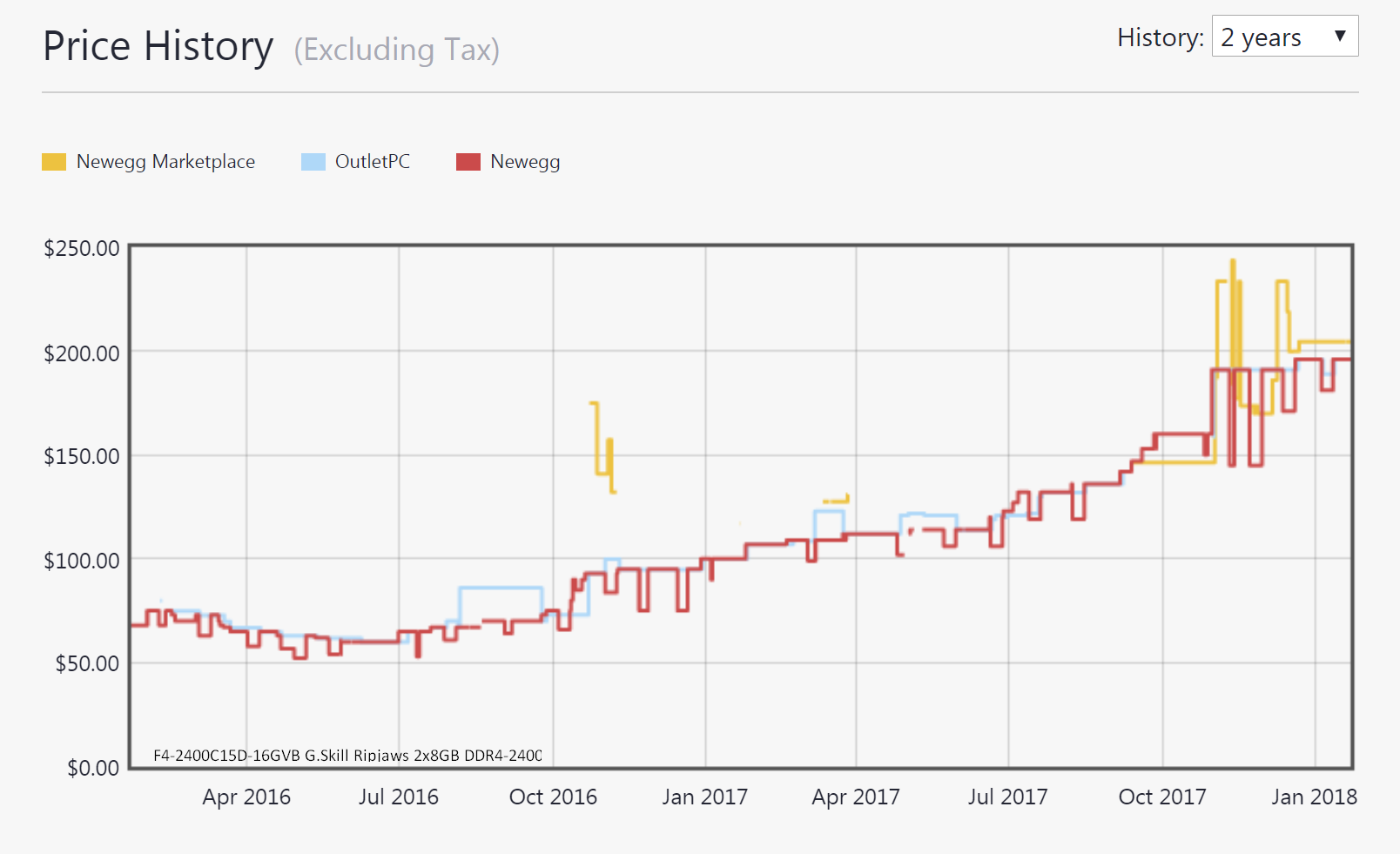Click the $0.00 y-axis label
1400x854 pixels.
[93, 767]
